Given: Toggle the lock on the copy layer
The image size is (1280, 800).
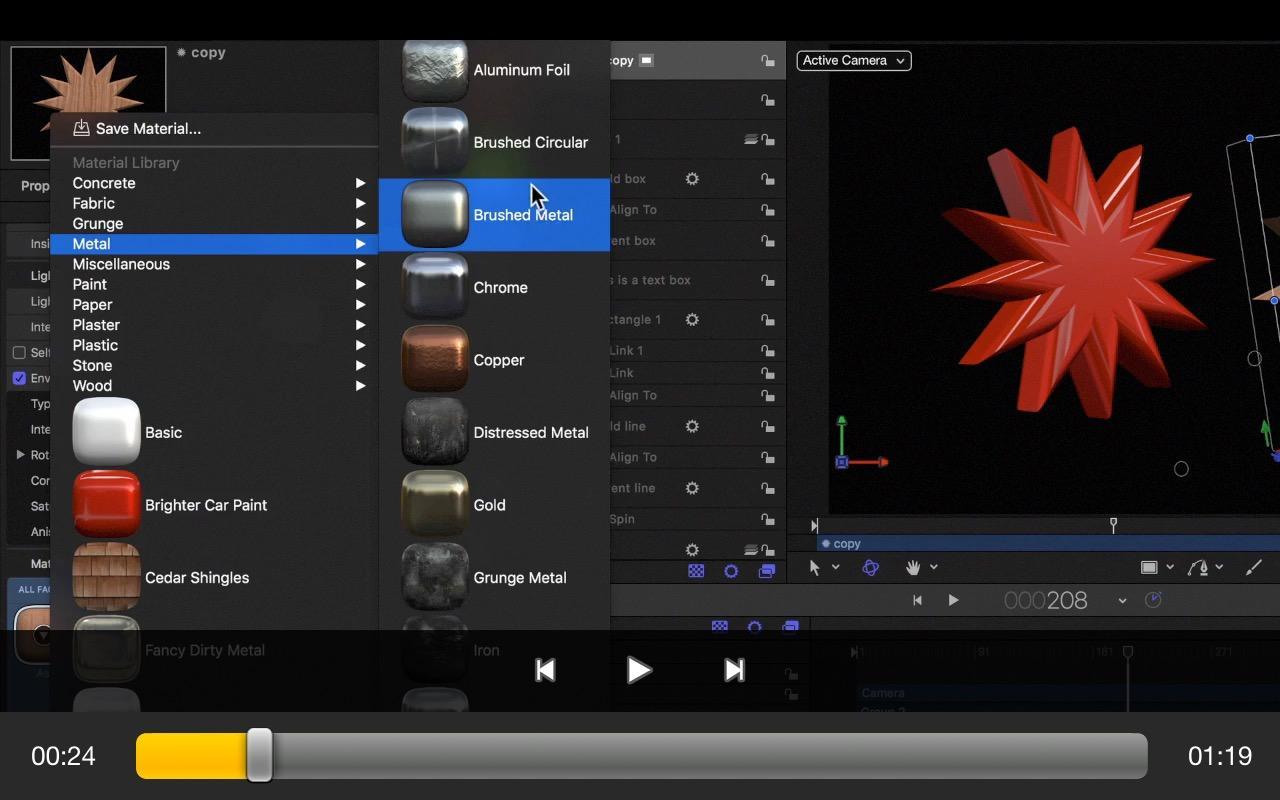Looking at the screenshot, I should pos(767,61).
